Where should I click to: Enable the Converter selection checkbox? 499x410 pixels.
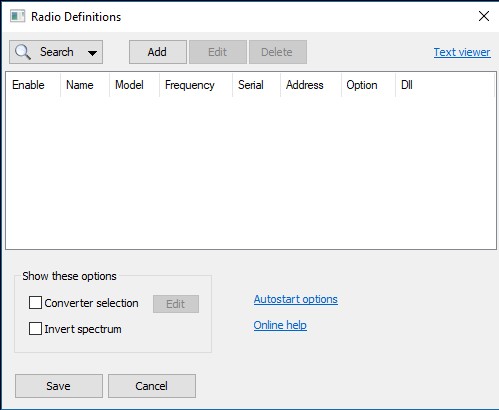pos(35,303)
